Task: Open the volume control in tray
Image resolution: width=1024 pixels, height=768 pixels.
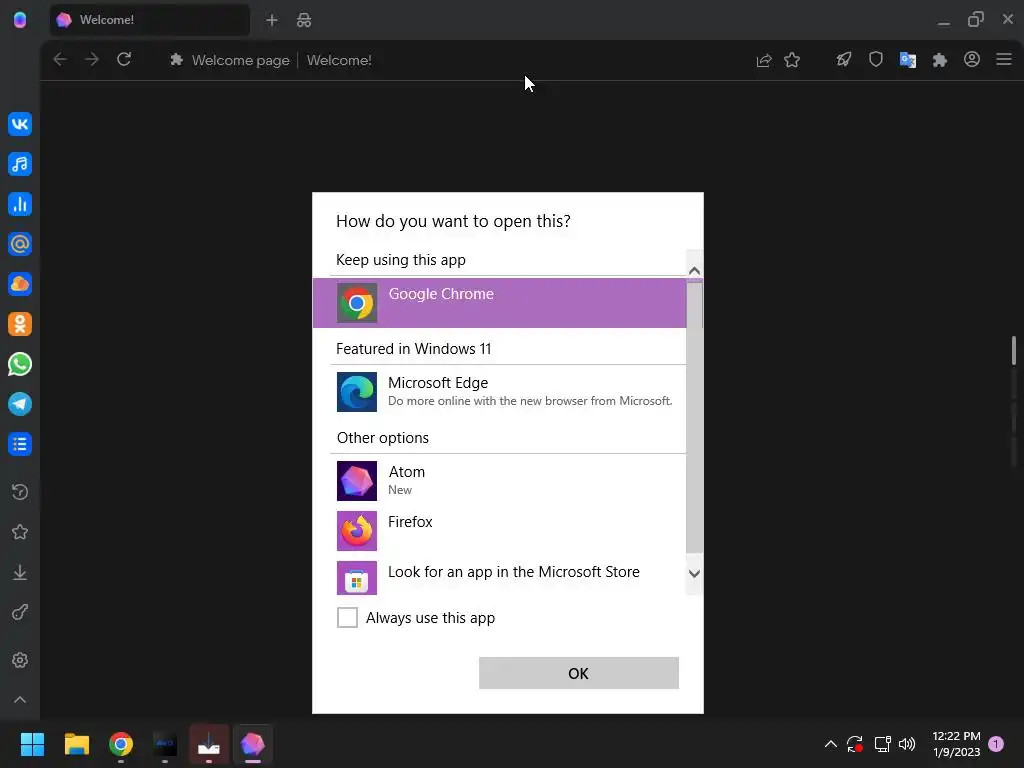Action: coord(906,744)
